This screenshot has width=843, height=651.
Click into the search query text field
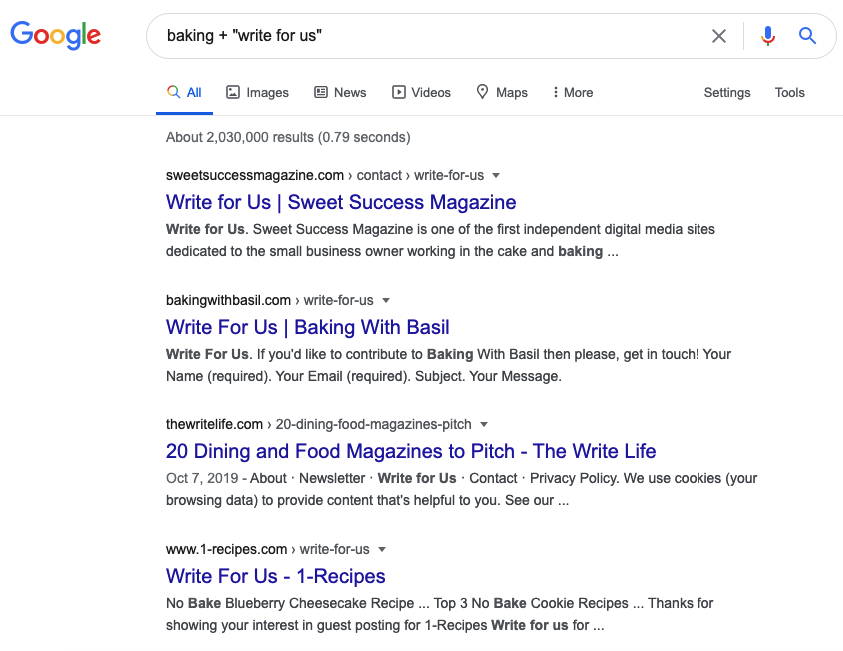(x=430, y=36)
